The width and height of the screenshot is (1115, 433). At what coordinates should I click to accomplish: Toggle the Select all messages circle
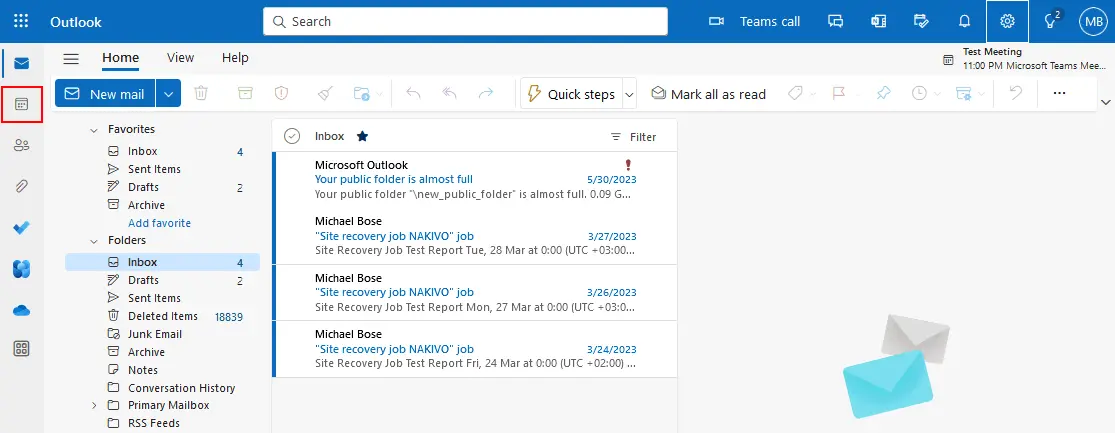[x=292, y=136]
